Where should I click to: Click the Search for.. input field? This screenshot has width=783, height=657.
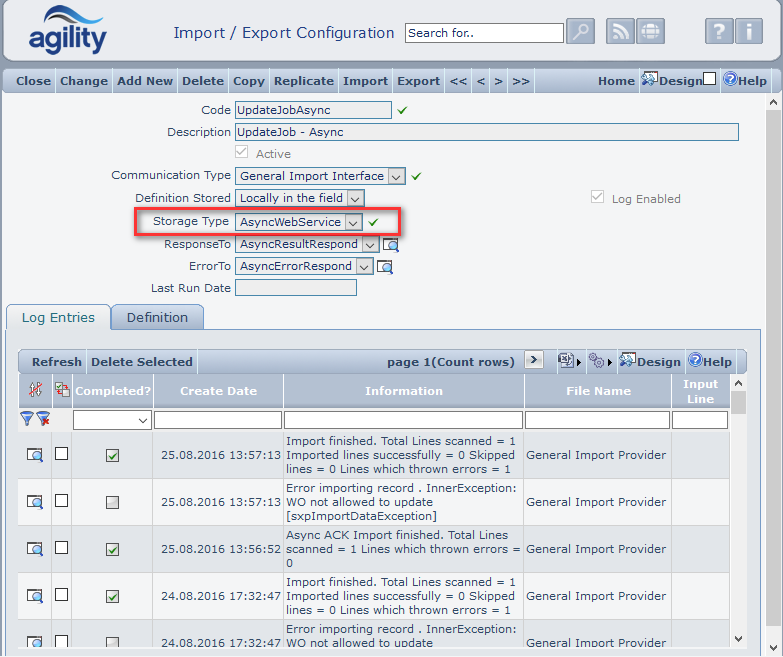[484, 33]
